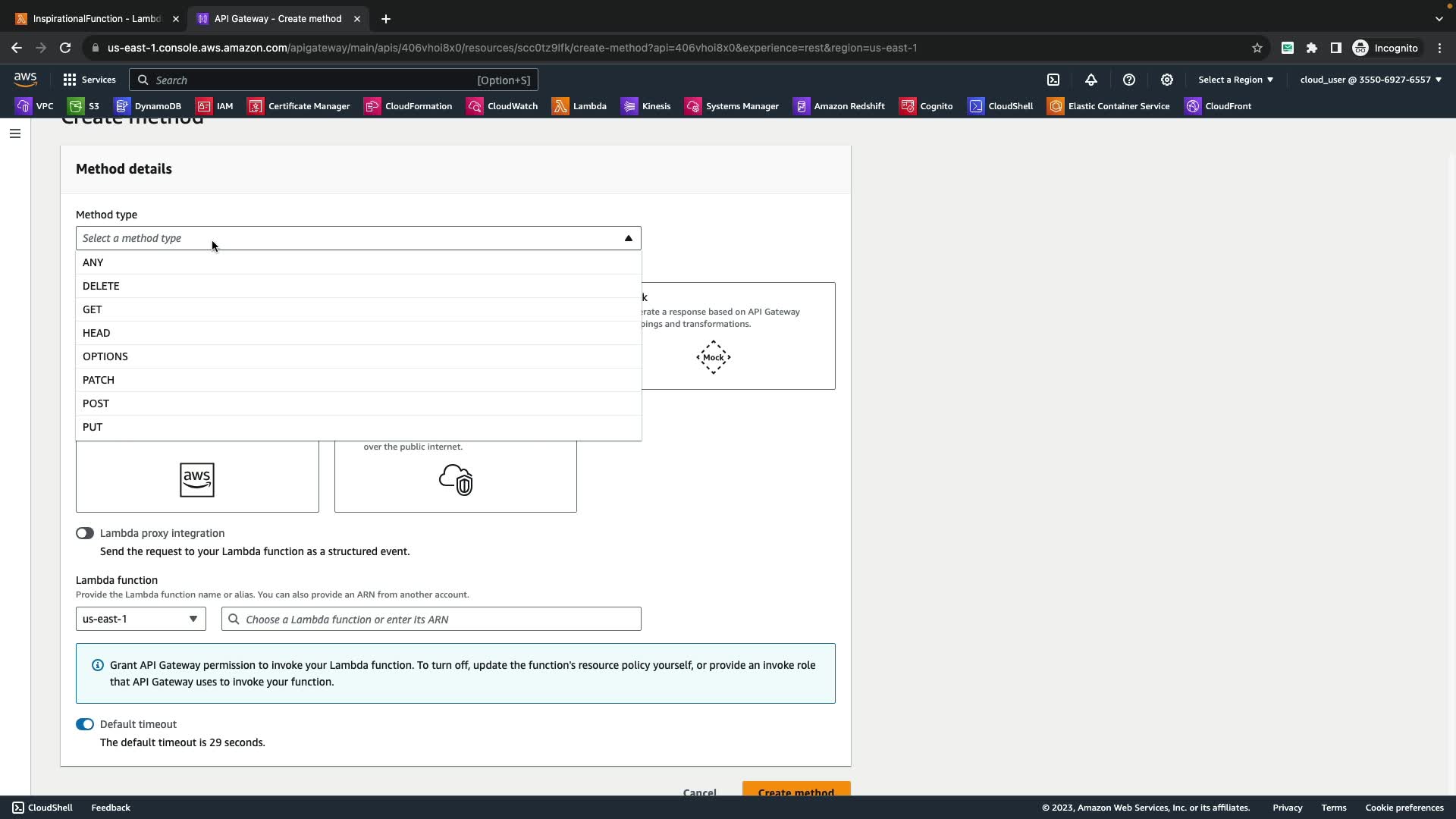
Task: Open the Feedback link in footer
Action: [x=111, y=808]
